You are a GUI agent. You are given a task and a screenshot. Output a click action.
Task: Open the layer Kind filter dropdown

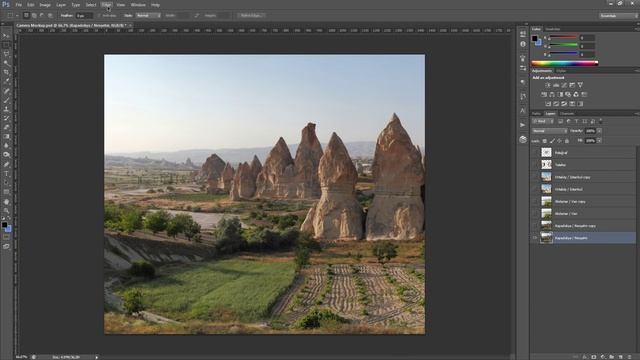(543, 121)
